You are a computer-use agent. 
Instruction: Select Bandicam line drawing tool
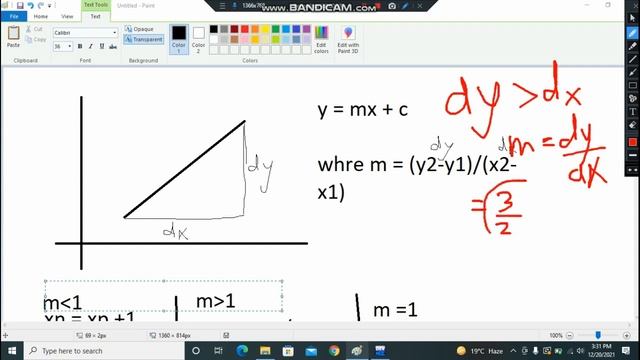pos(633,59)
